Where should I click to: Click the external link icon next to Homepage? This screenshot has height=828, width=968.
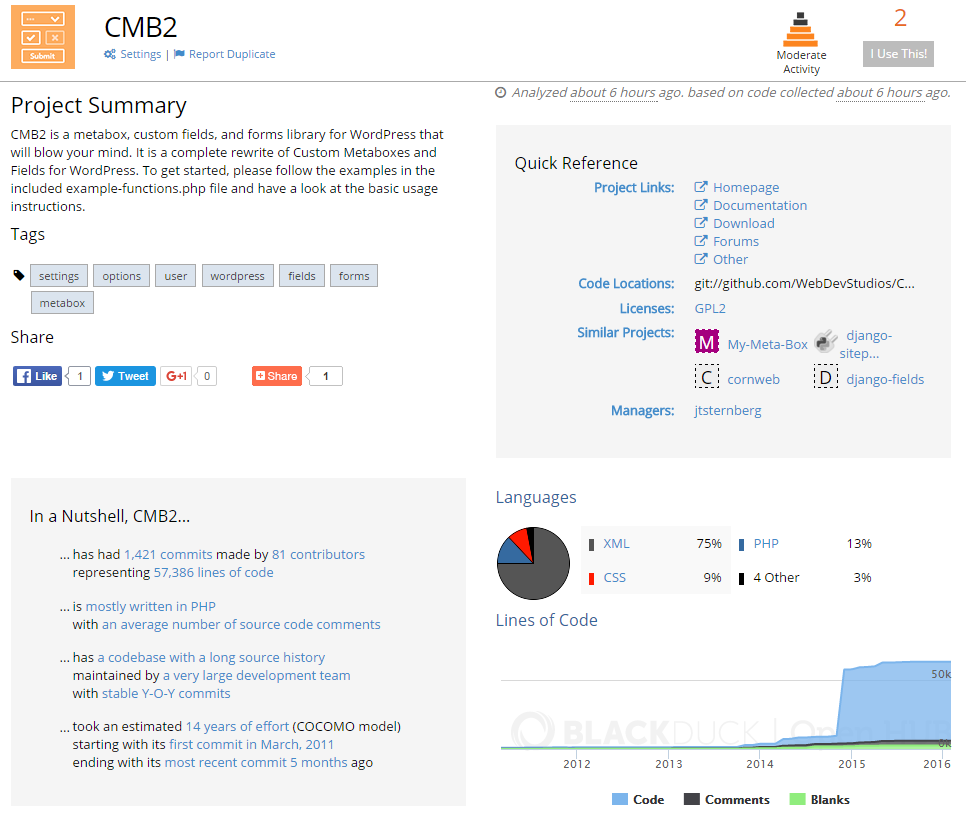[x=701, y=186]
